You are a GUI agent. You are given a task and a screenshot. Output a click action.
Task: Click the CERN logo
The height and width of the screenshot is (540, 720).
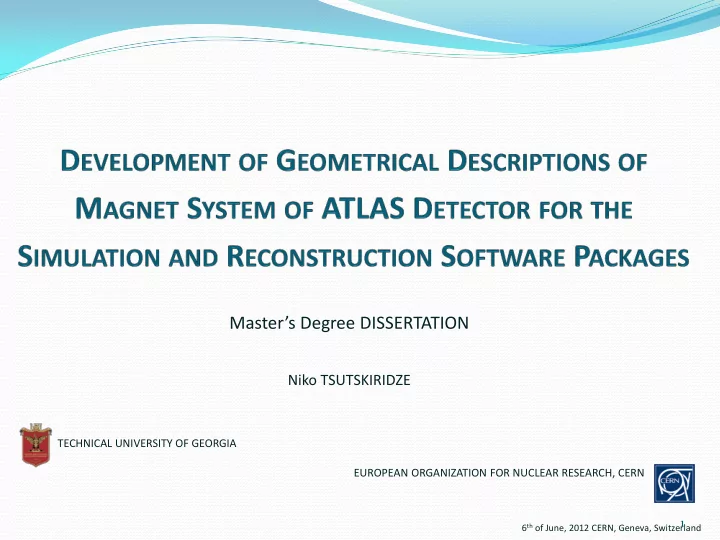674,484
